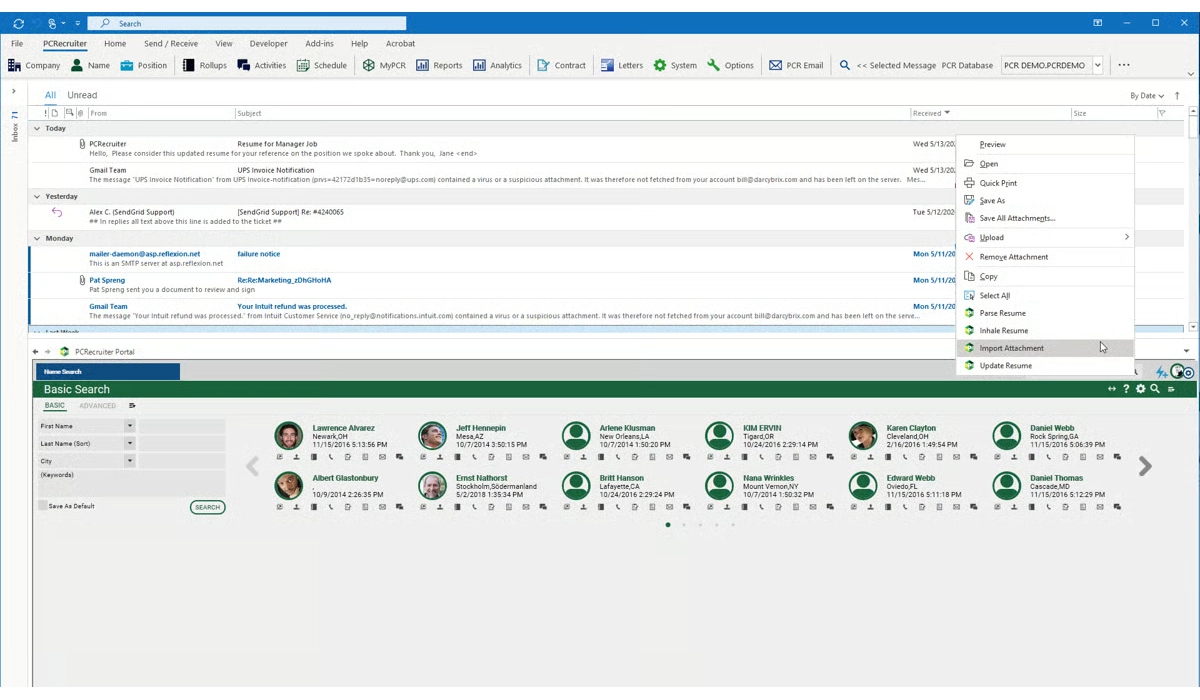The width and height of the screenshot is (1200, 700).
Task: Open Rollups from the ribbon
Action: tap(205, 65)
